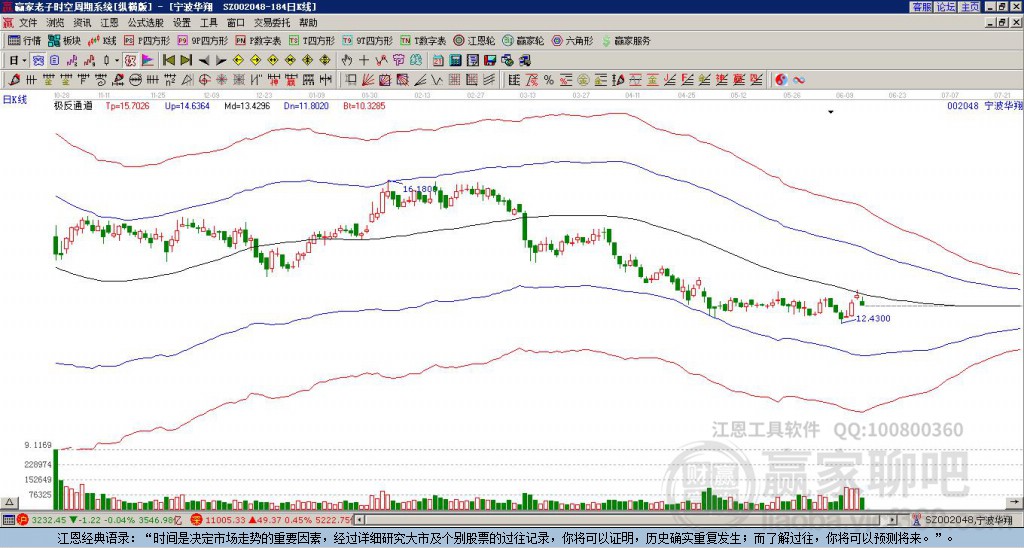Click the n² grid tool icon
The height and width of the screenshot is (548, 1024).
tap(170, 80)
